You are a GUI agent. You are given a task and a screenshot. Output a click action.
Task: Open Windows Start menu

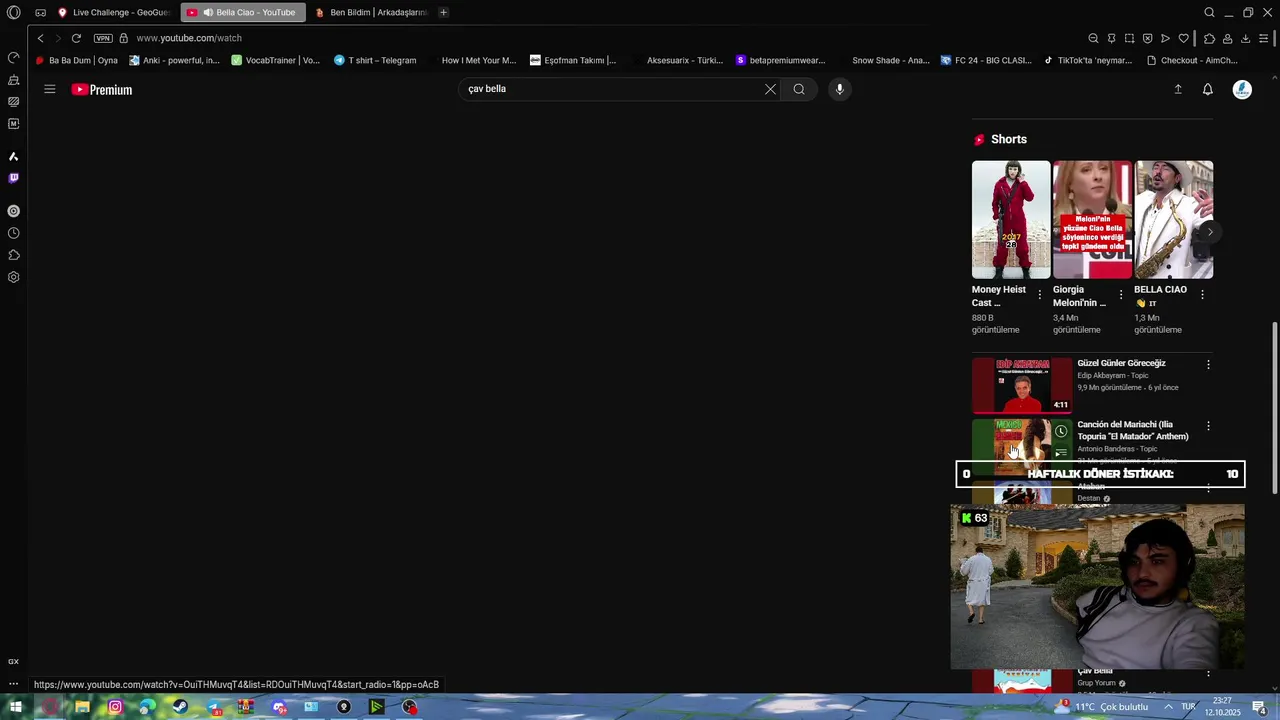click(15, 707)
